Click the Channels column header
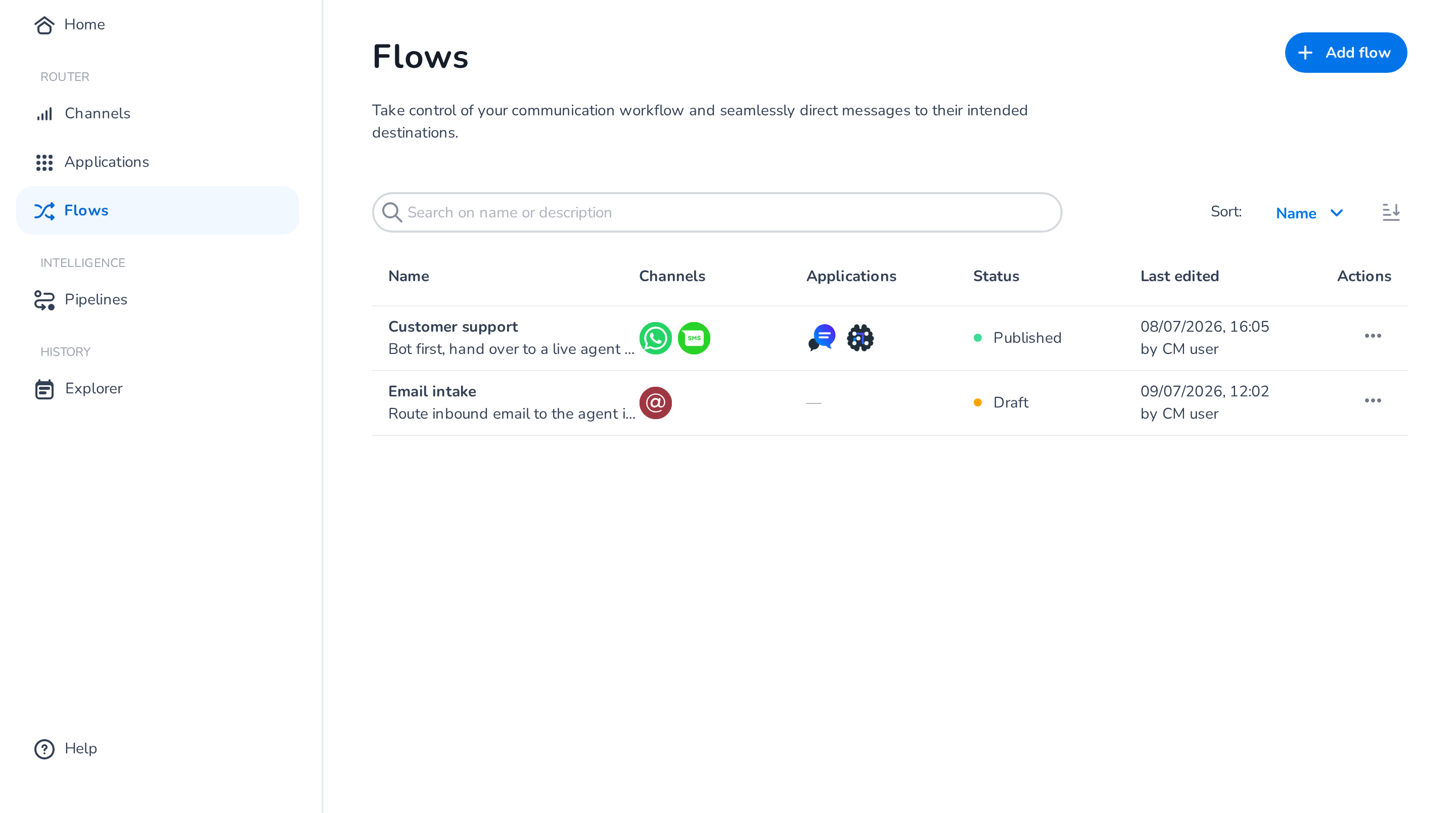 pyautogui.click(x=671, y=277)
